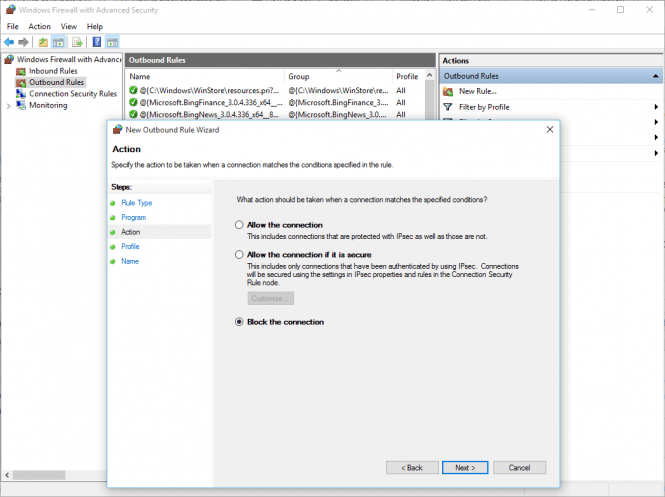Collapse the Outbound Rules actions section
Screen dimensions: 665x497
[x=655, y=76]
